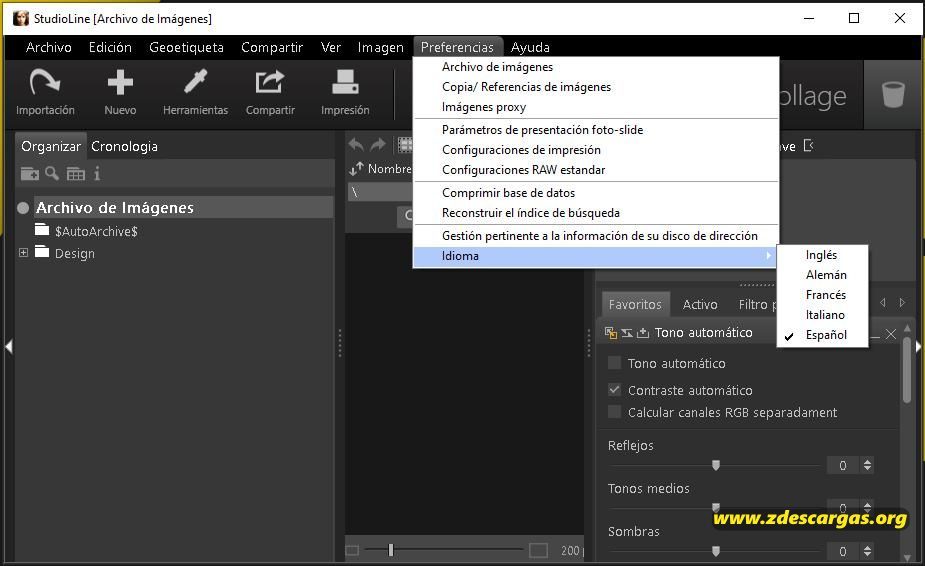The height and width of the screenshot is (566, 925).
Task: Click the undo arrow icon
Action: (x=356, y=144)
